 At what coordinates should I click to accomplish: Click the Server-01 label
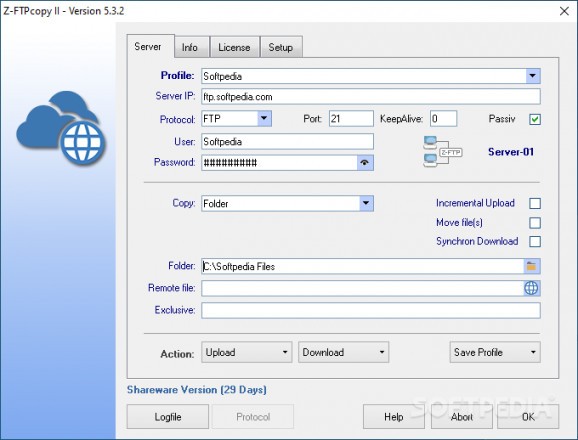tap(511, 152)
